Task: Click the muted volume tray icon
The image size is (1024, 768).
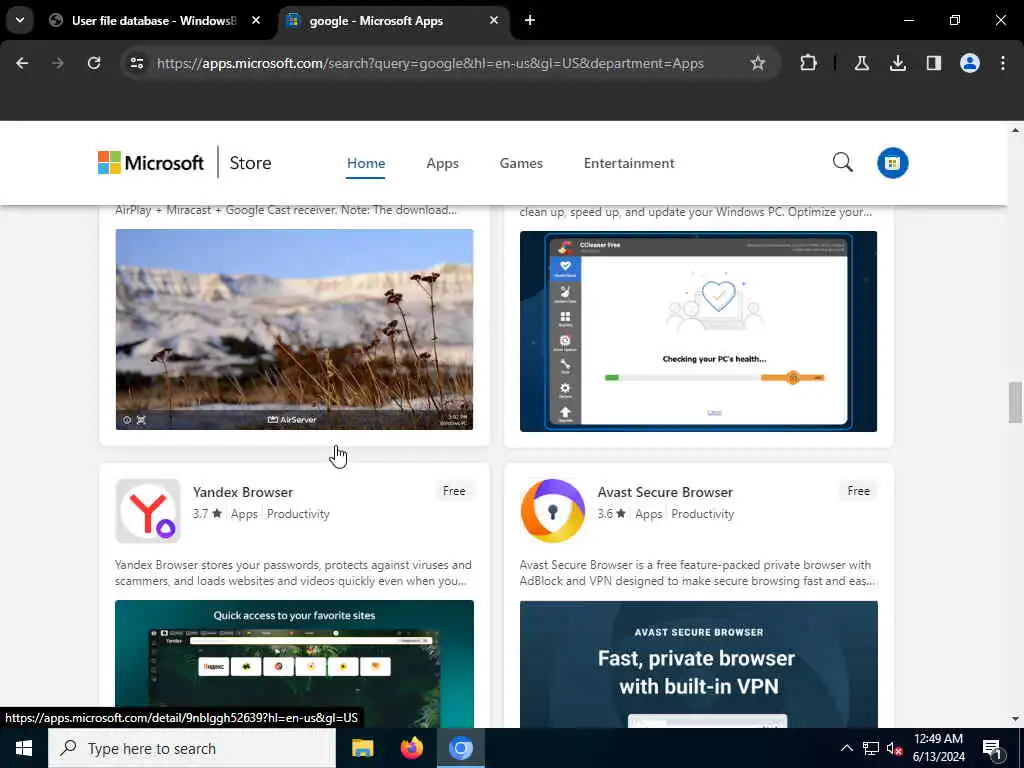Action: [x=894, y=748]
